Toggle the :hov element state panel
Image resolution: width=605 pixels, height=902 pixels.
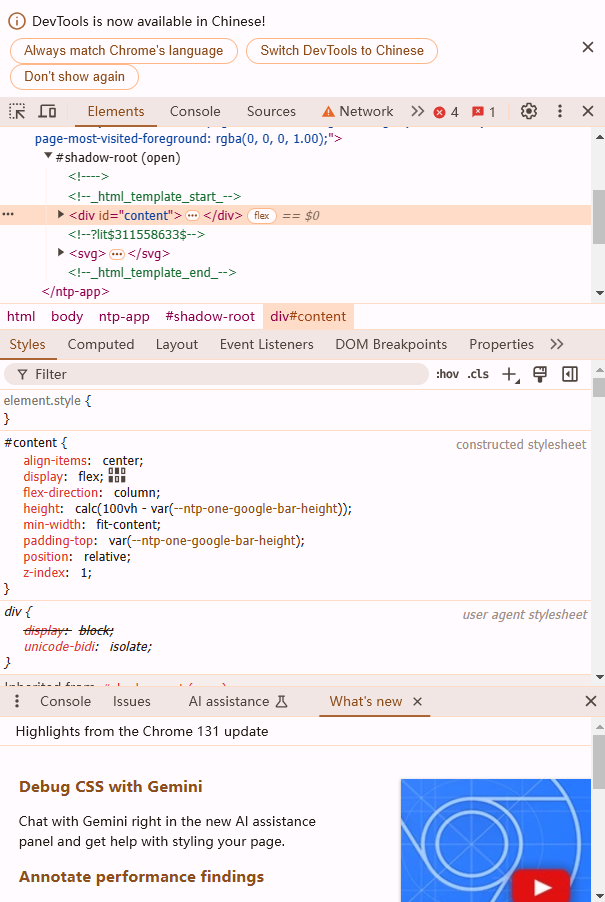pos(447,374)
